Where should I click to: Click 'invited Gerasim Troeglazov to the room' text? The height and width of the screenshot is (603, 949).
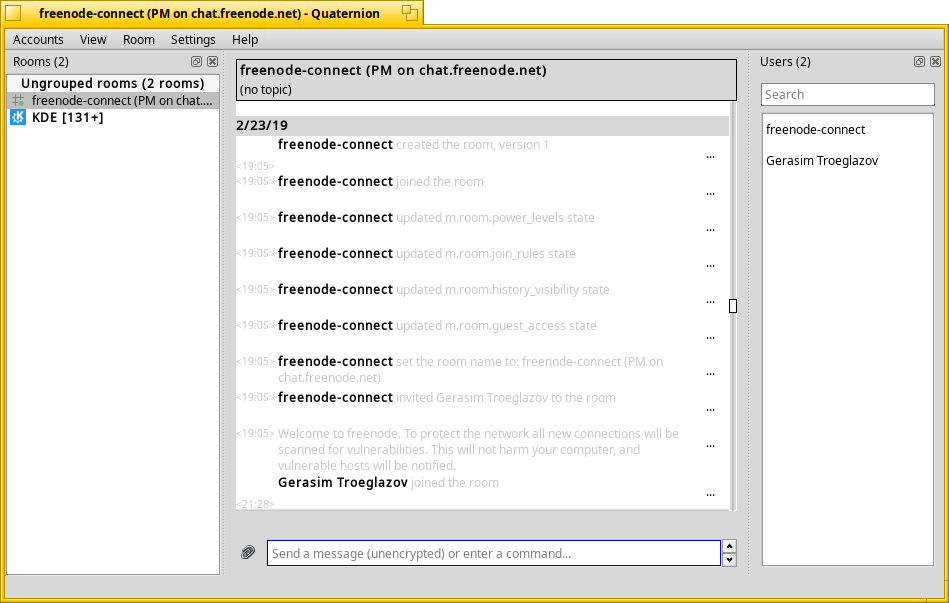(x=506, y=398)
